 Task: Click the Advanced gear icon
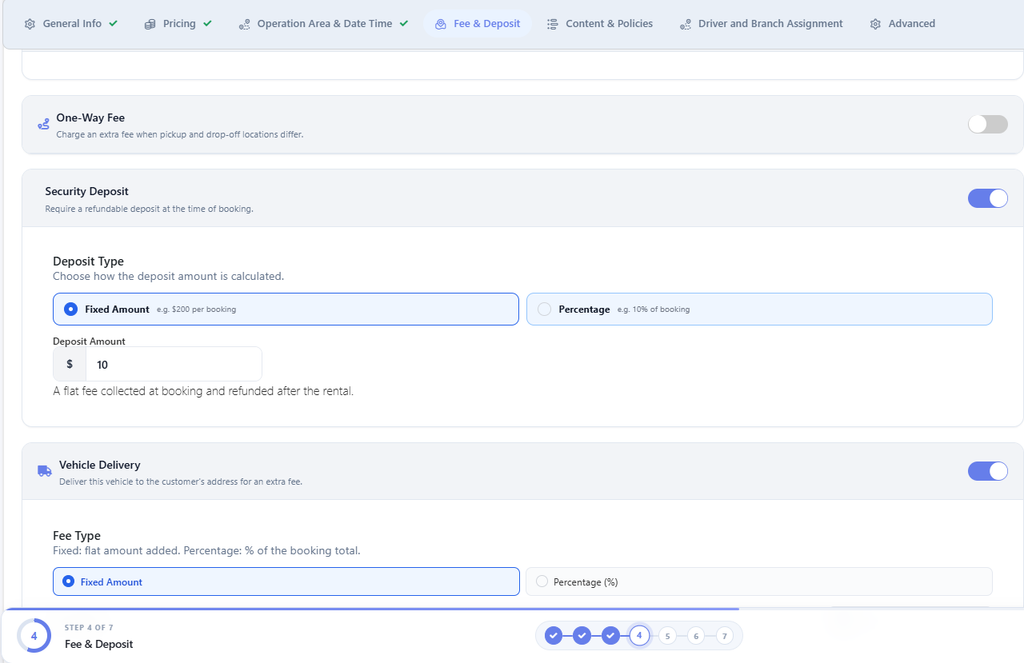(875, 24)
